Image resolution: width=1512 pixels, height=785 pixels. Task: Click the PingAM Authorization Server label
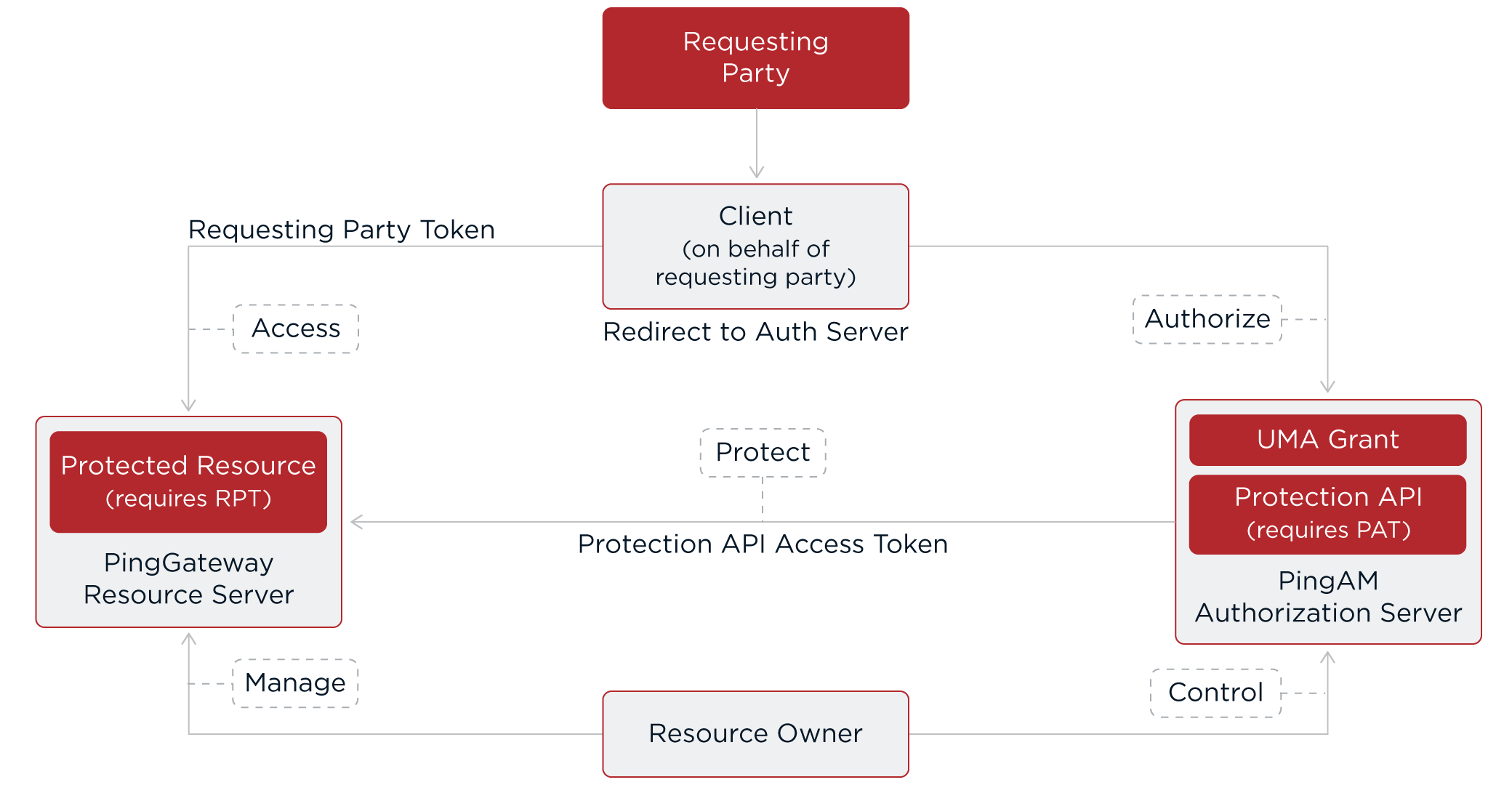point(1327,597)
